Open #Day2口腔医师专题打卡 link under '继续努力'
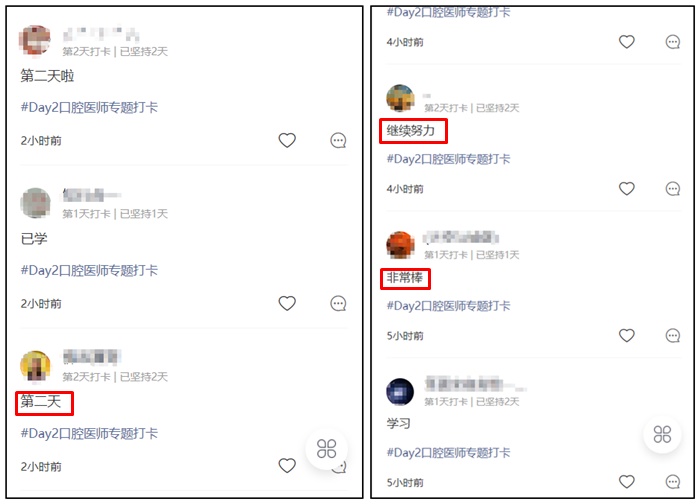 [x=448, y=159]
